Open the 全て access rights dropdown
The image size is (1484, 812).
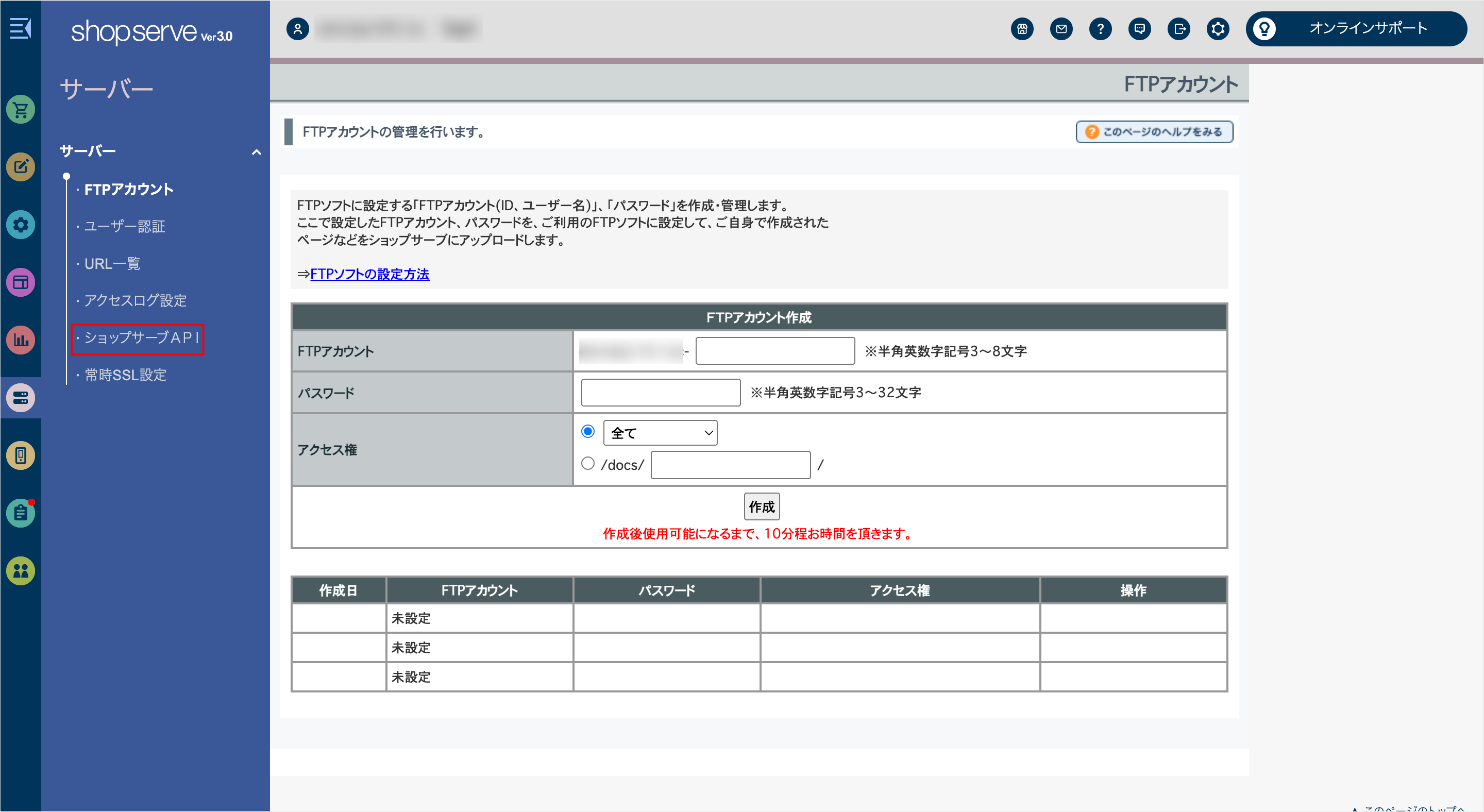pos(660,432)
